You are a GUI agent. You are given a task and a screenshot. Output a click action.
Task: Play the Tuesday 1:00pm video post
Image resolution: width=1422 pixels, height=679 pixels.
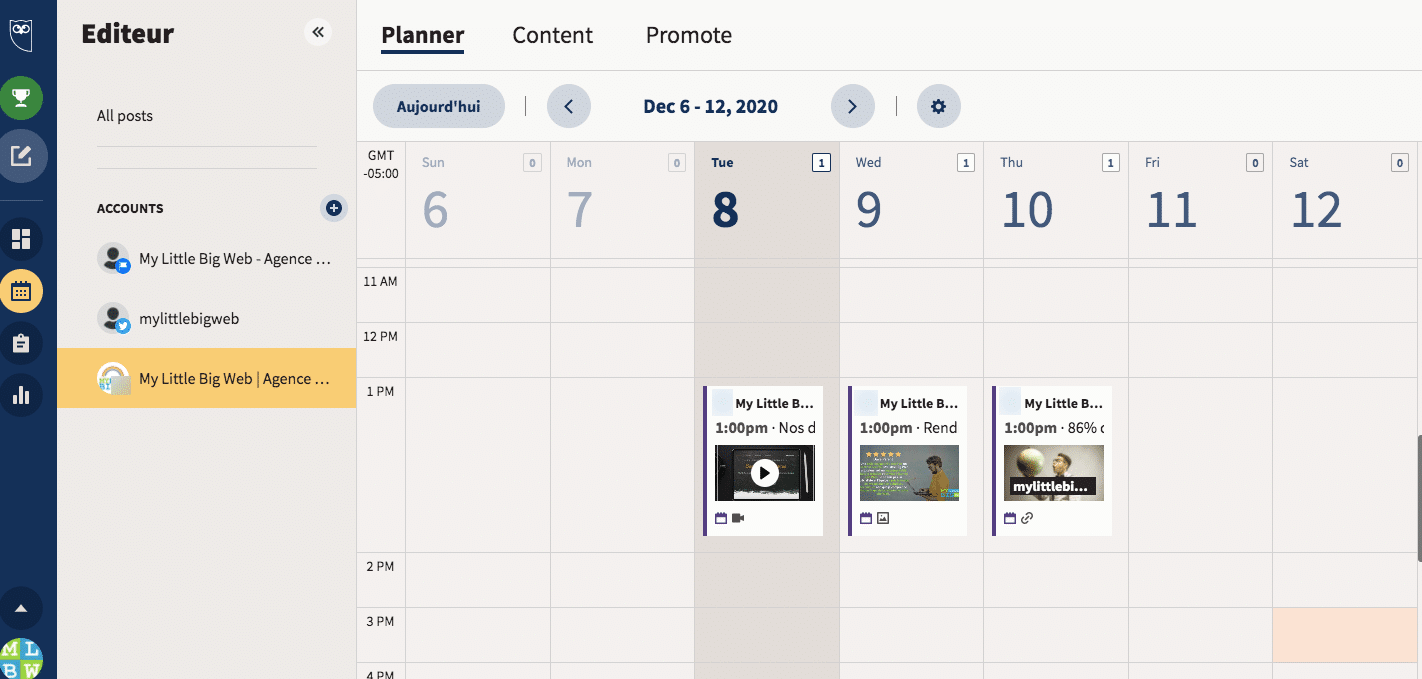tap(765, 473)
